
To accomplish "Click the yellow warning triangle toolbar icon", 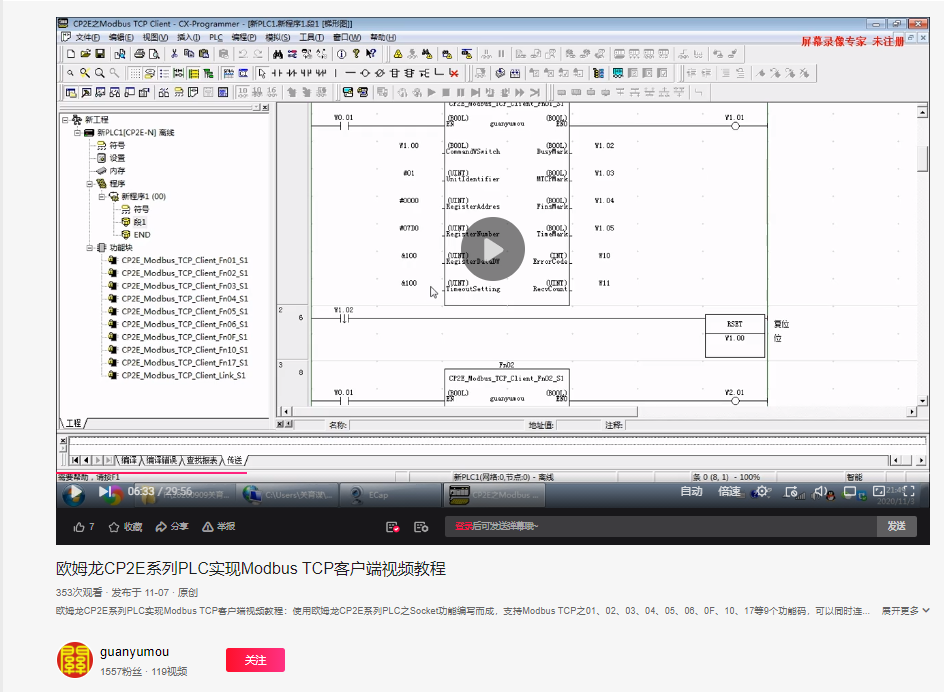I will tap(398, 54).
